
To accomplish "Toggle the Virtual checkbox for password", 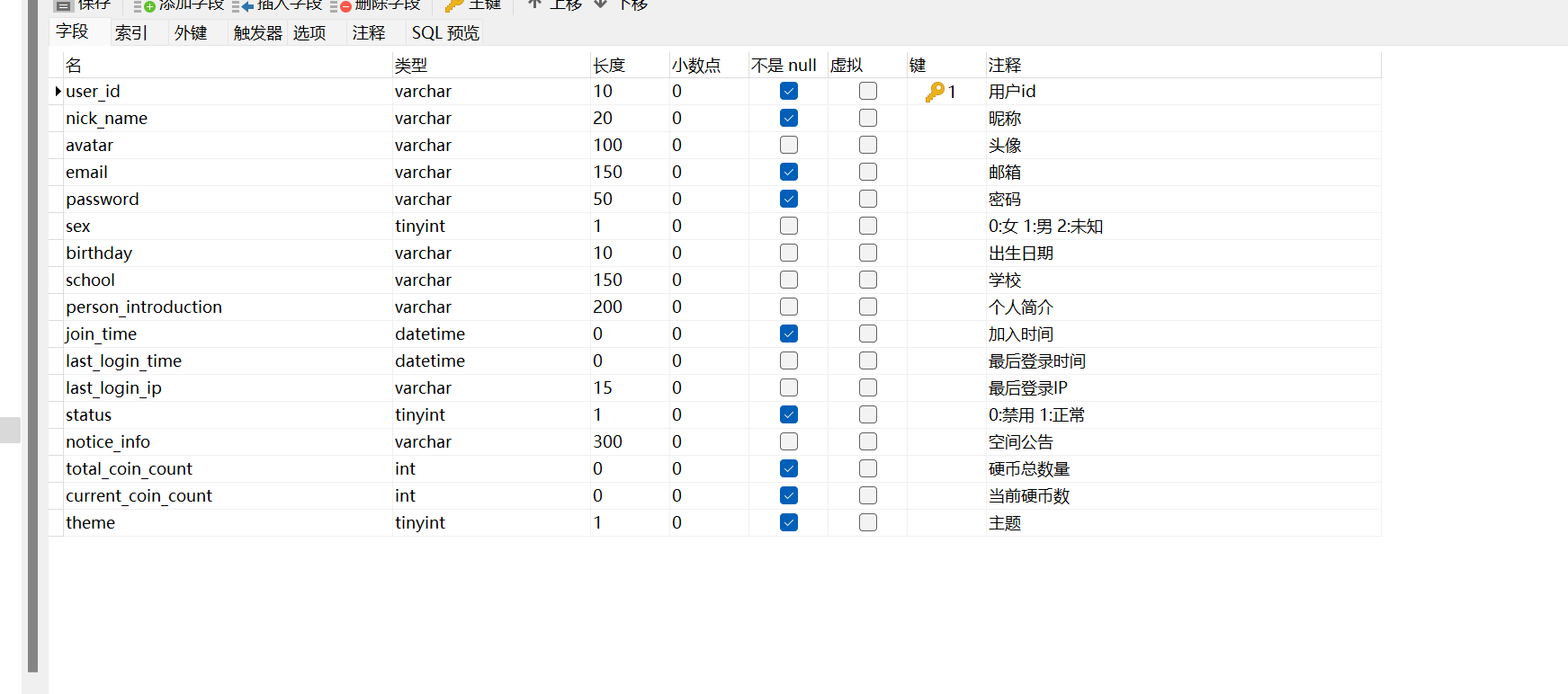I will tap(868, 199).
